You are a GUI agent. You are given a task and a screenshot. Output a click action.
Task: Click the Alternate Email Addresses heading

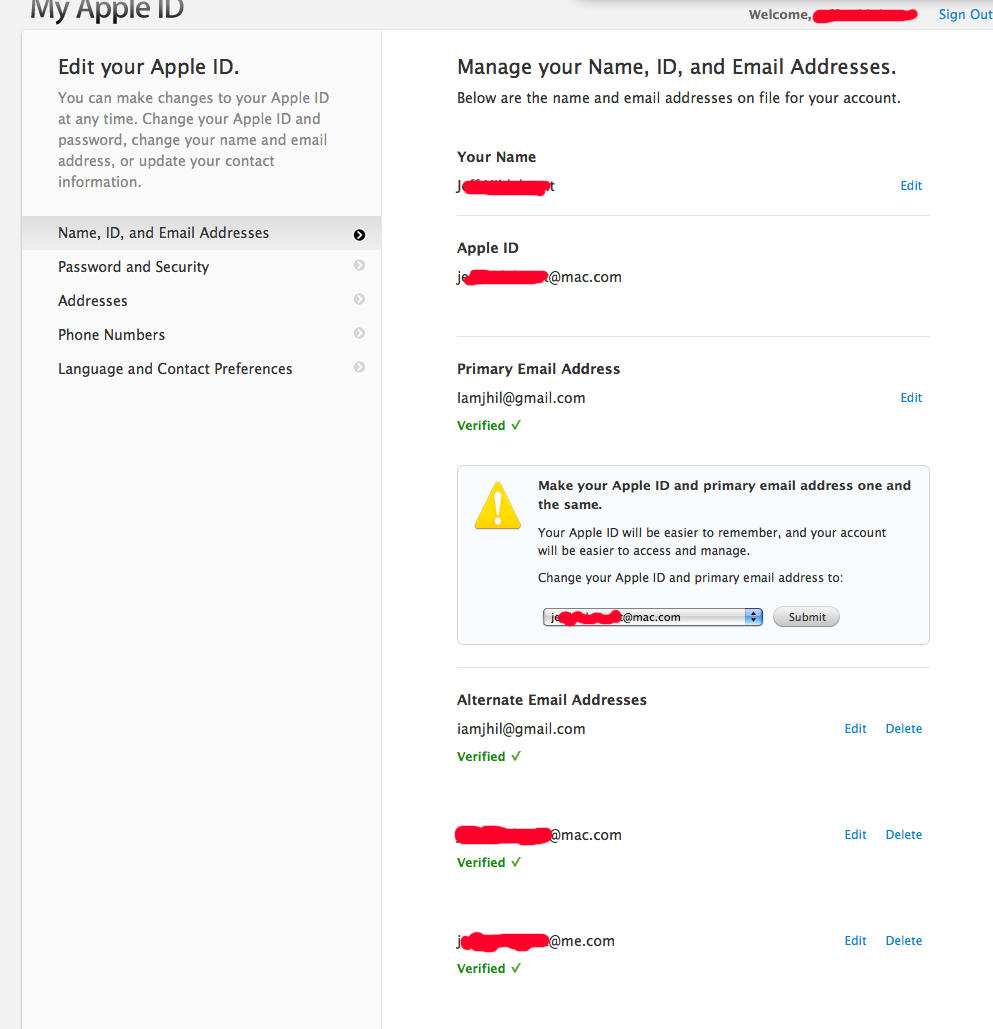tap(551, 700)
